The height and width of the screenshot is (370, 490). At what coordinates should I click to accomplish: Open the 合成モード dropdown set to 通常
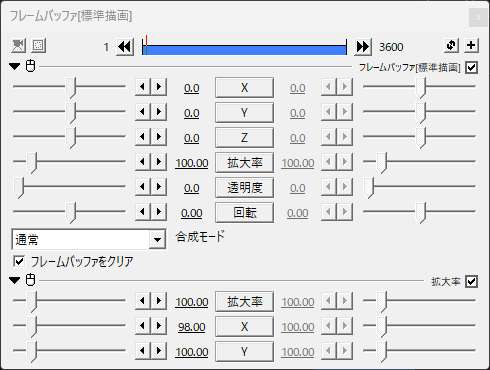[89, 239]
